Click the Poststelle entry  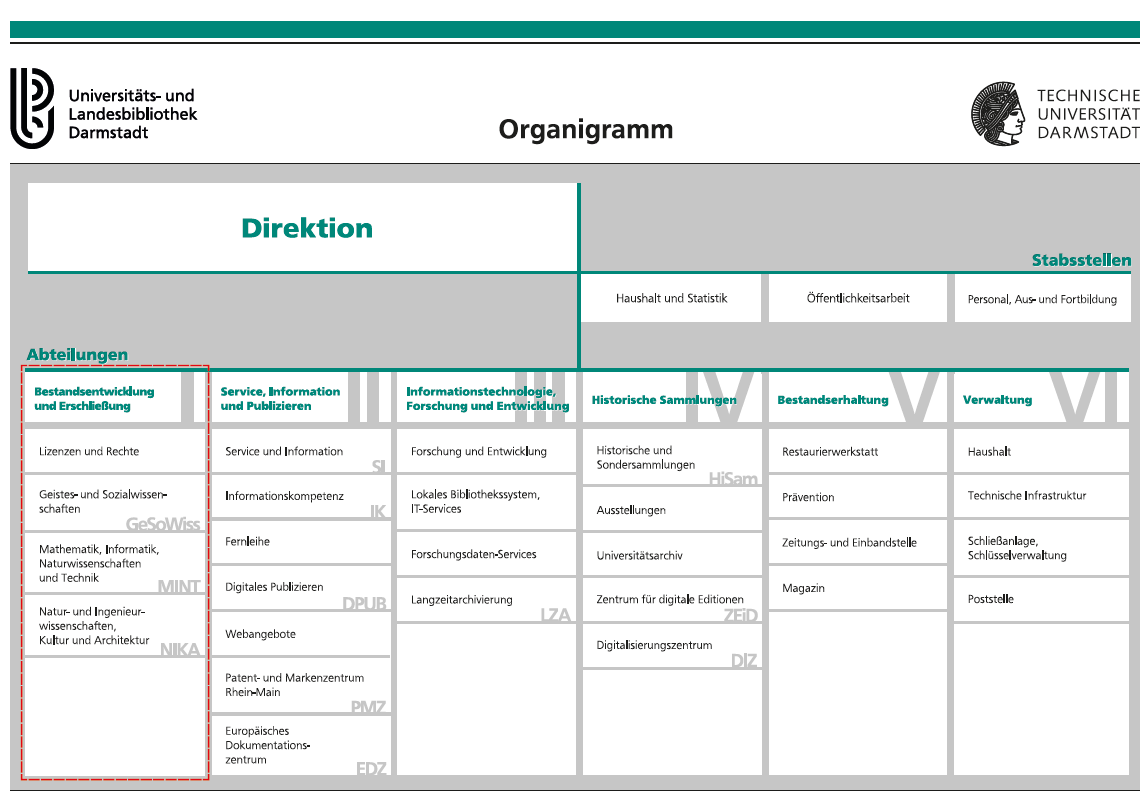coord(1042,599)
